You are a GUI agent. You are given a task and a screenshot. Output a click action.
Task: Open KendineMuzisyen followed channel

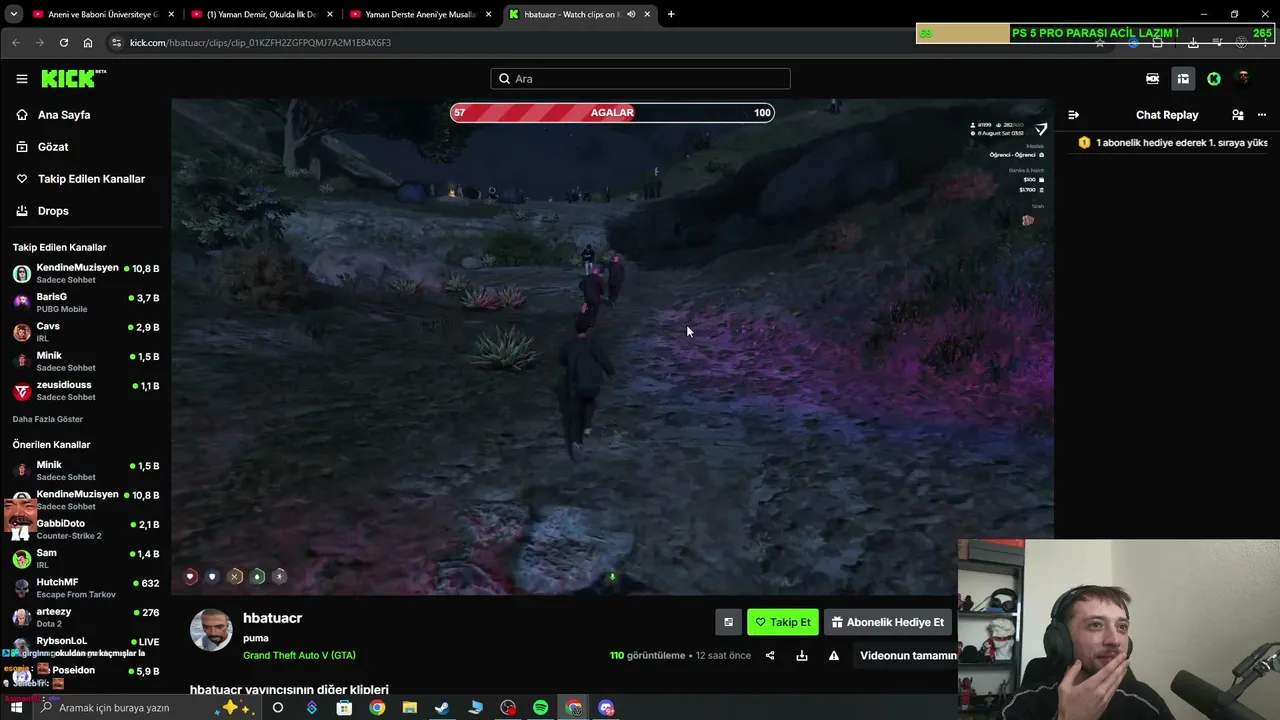(x=86, y=274)
